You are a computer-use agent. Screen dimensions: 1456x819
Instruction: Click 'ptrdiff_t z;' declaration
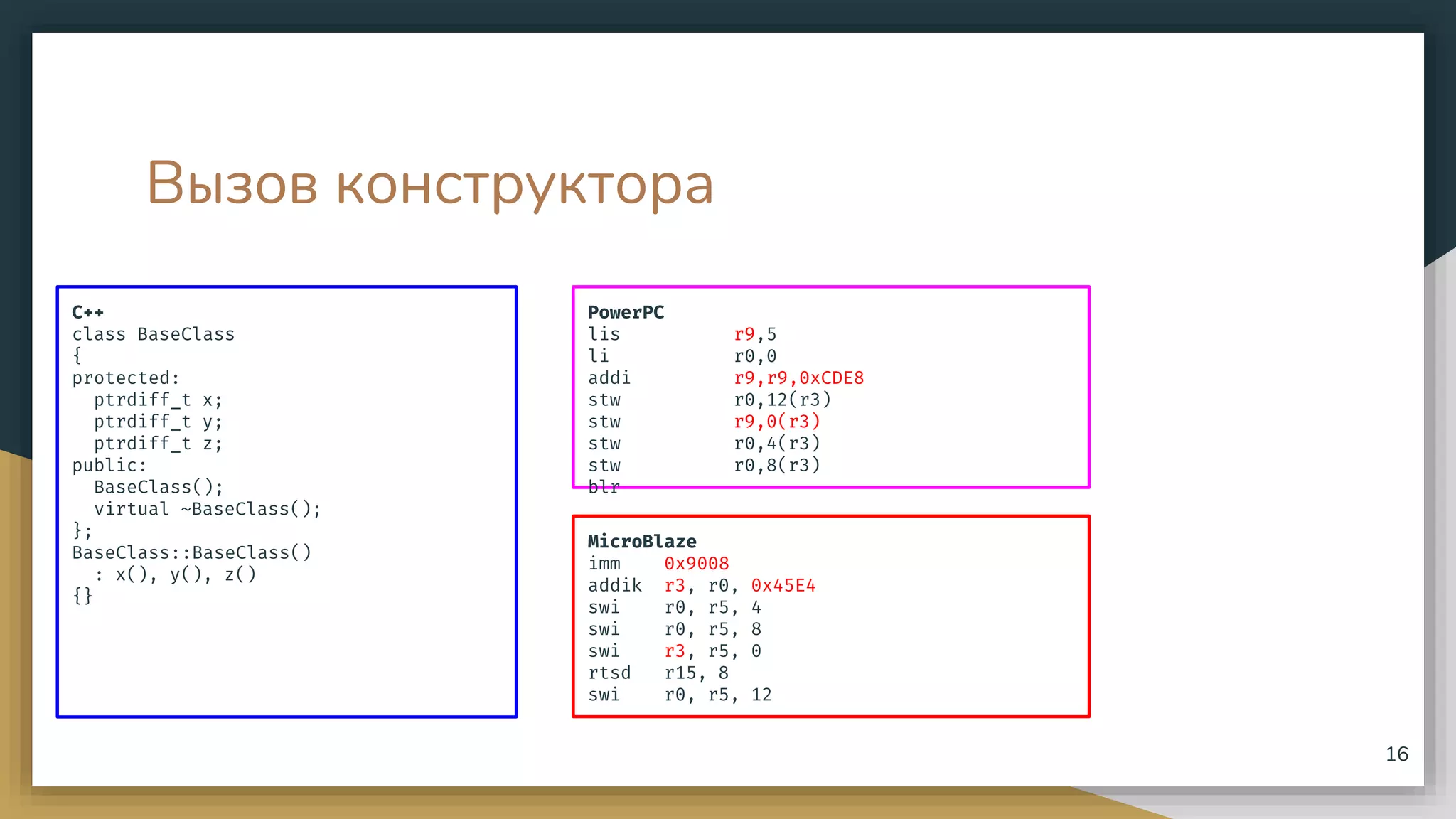click(x=159, y=444)
